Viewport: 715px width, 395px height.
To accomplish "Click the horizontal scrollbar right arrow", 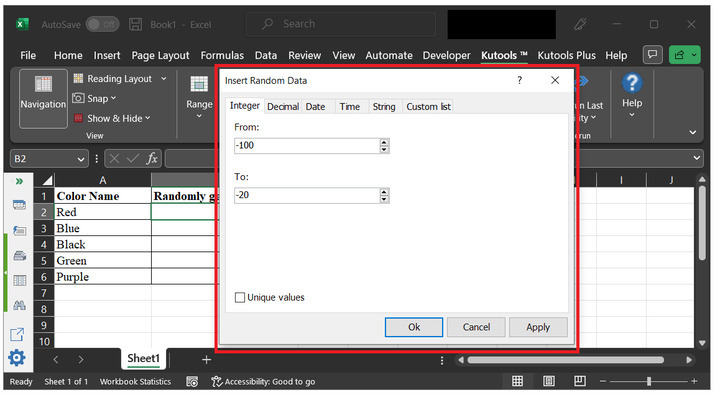I will (689, 360).
